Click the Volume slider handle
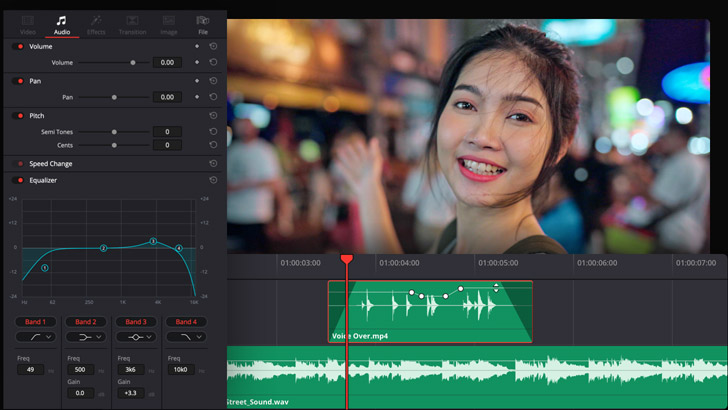The image size is (728, 410). tap(133, 62)
